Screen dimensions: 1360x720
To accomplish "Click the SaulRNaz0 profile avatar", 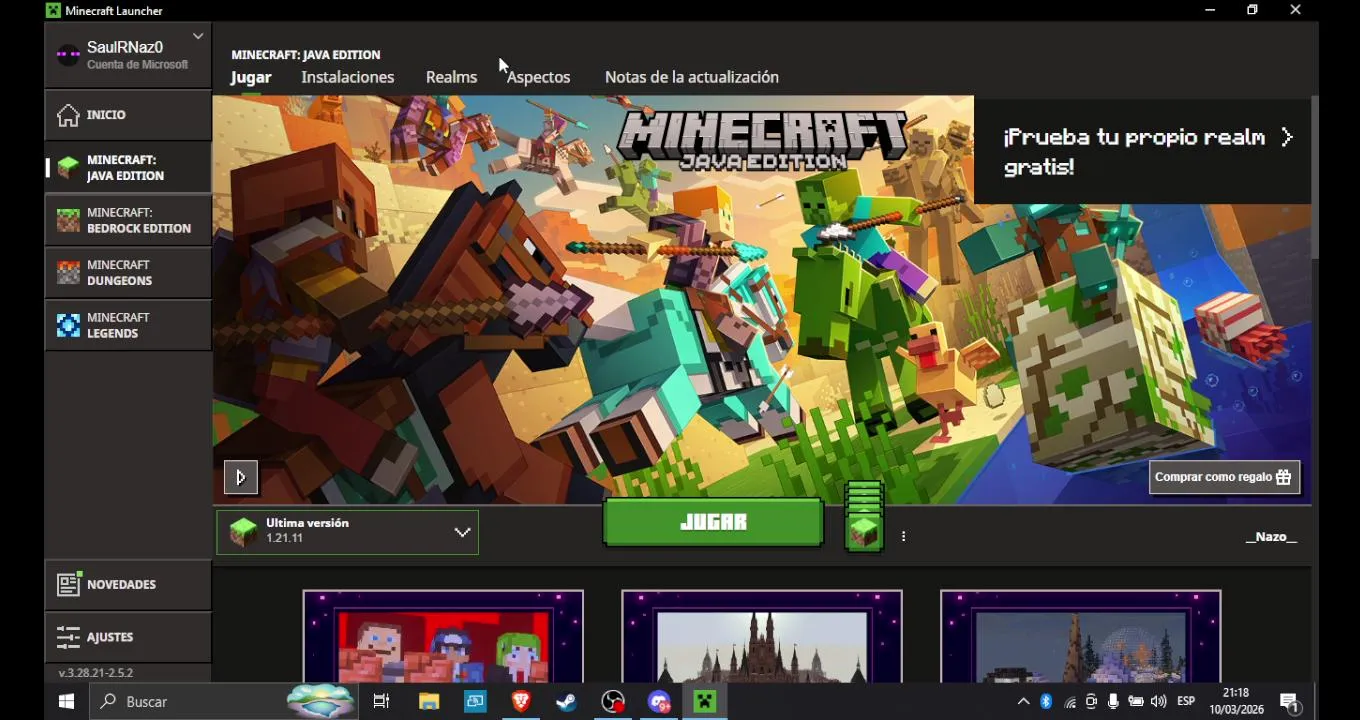I will click(x=68, y=55).
